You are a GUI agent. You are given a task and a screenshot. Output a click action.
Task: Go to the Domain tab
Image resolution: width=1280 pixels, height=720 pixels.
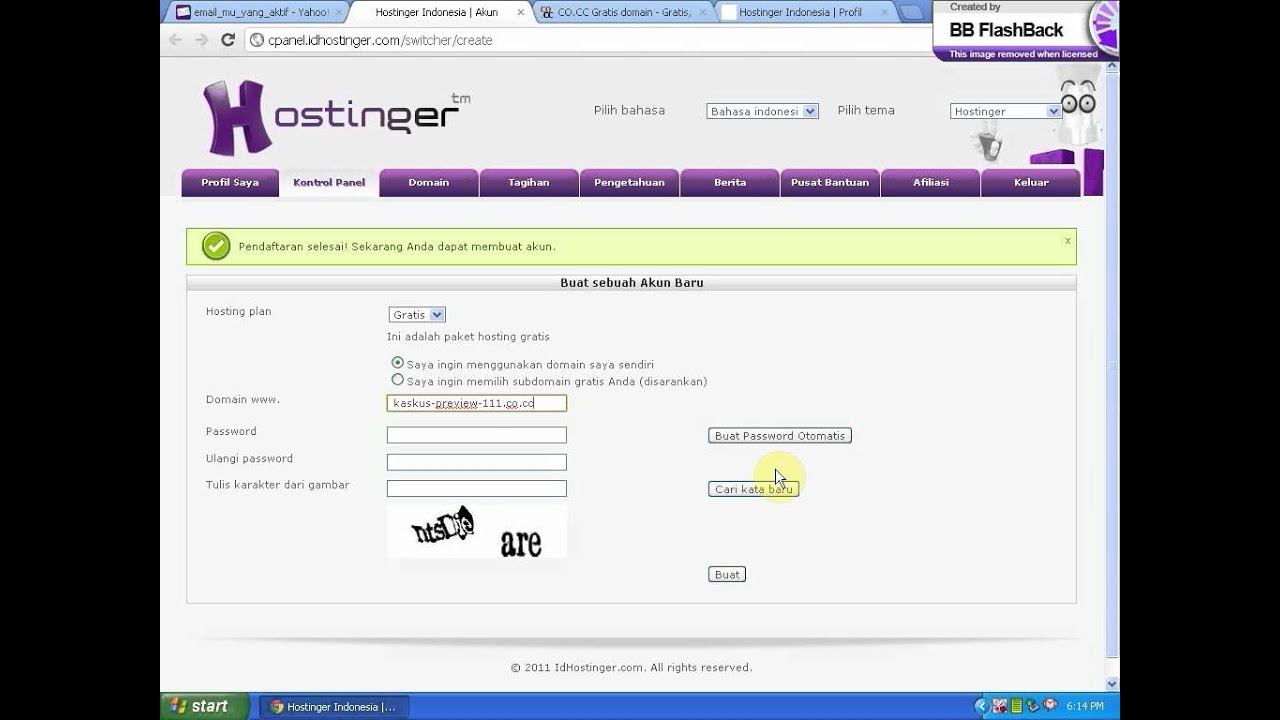[x=429, y=183]
